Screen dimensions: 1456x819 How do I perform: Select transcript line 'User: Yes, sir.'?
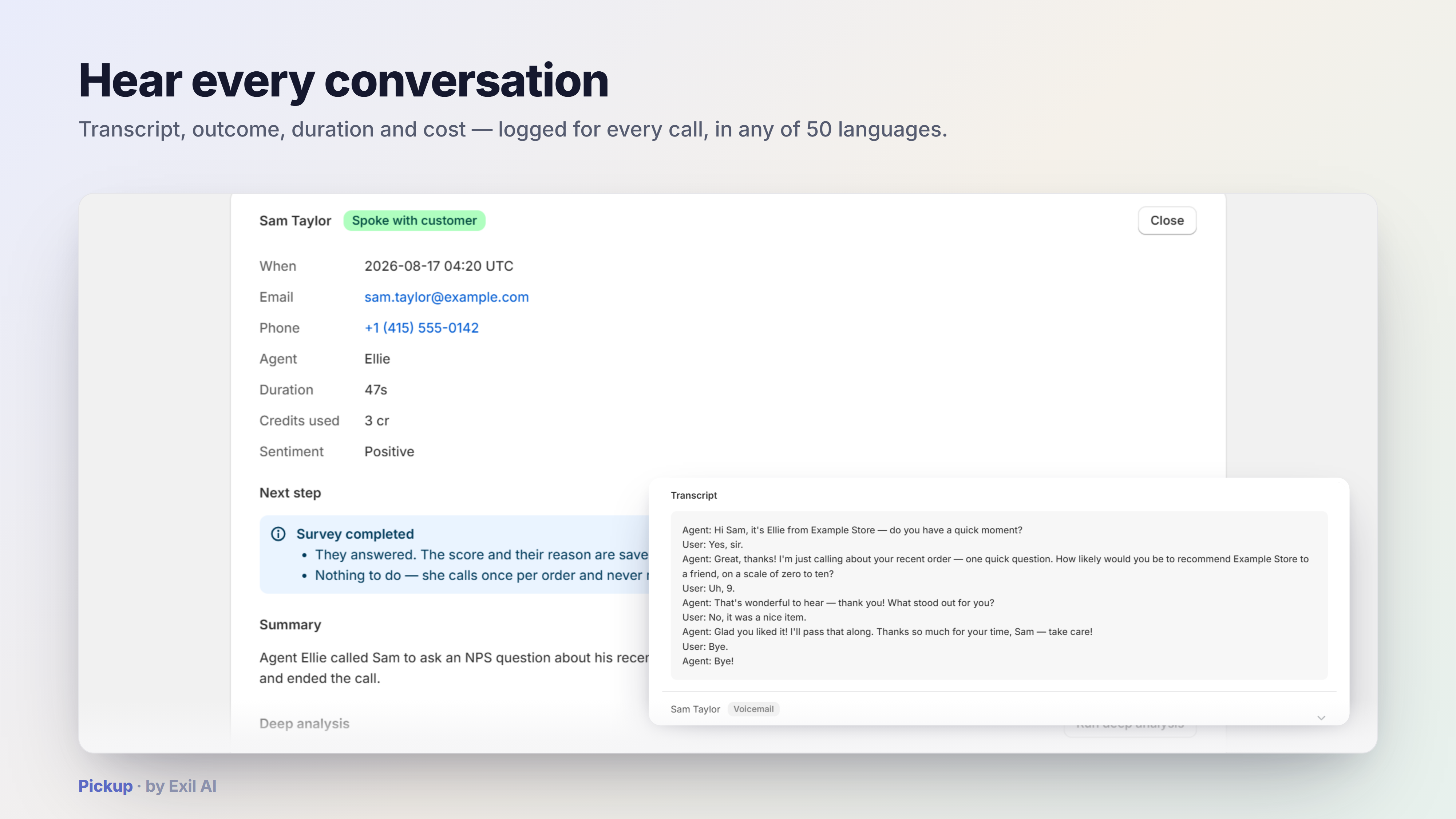point(712,545)
